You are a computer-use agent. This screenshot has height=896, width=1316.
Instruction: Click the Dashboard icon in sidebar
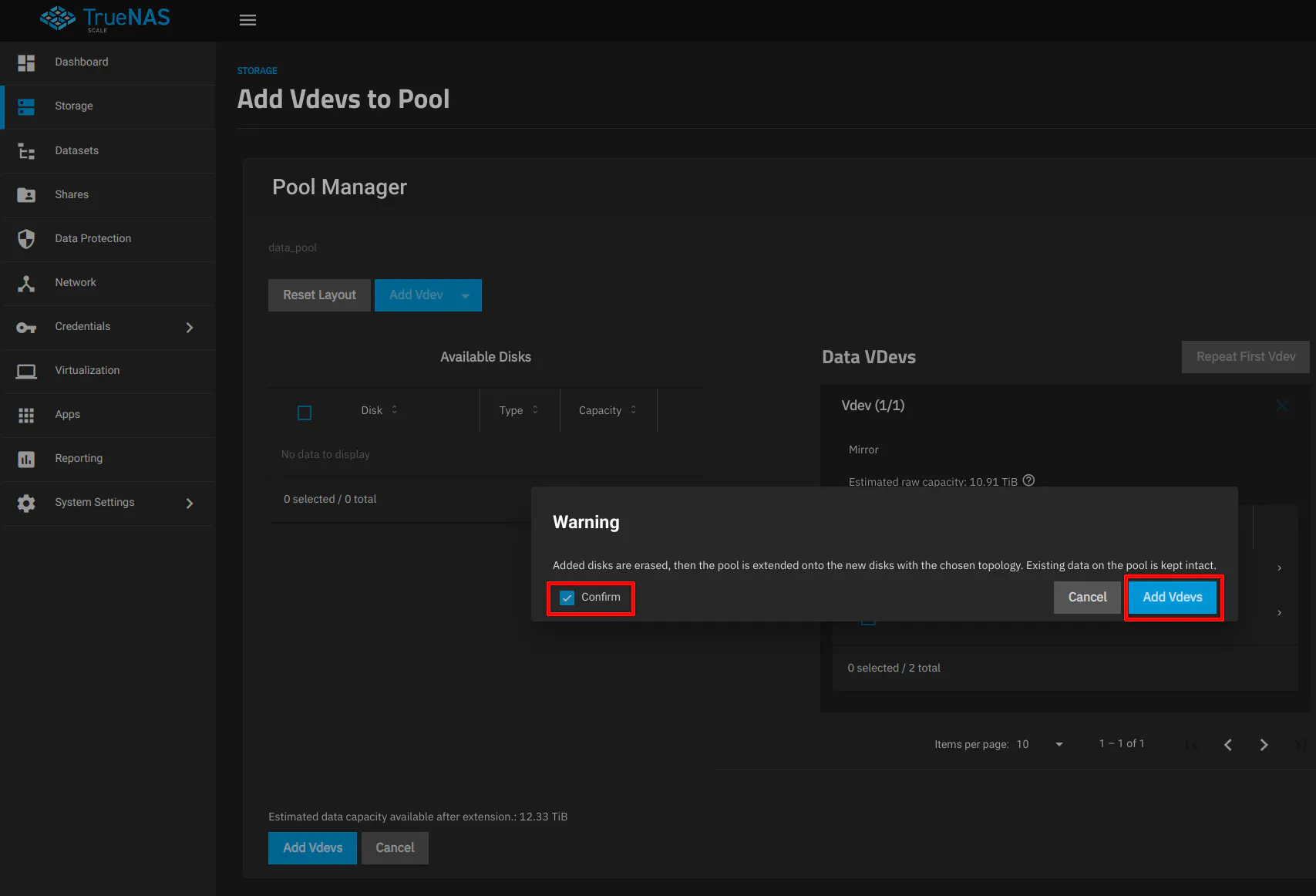click(26, 62)
